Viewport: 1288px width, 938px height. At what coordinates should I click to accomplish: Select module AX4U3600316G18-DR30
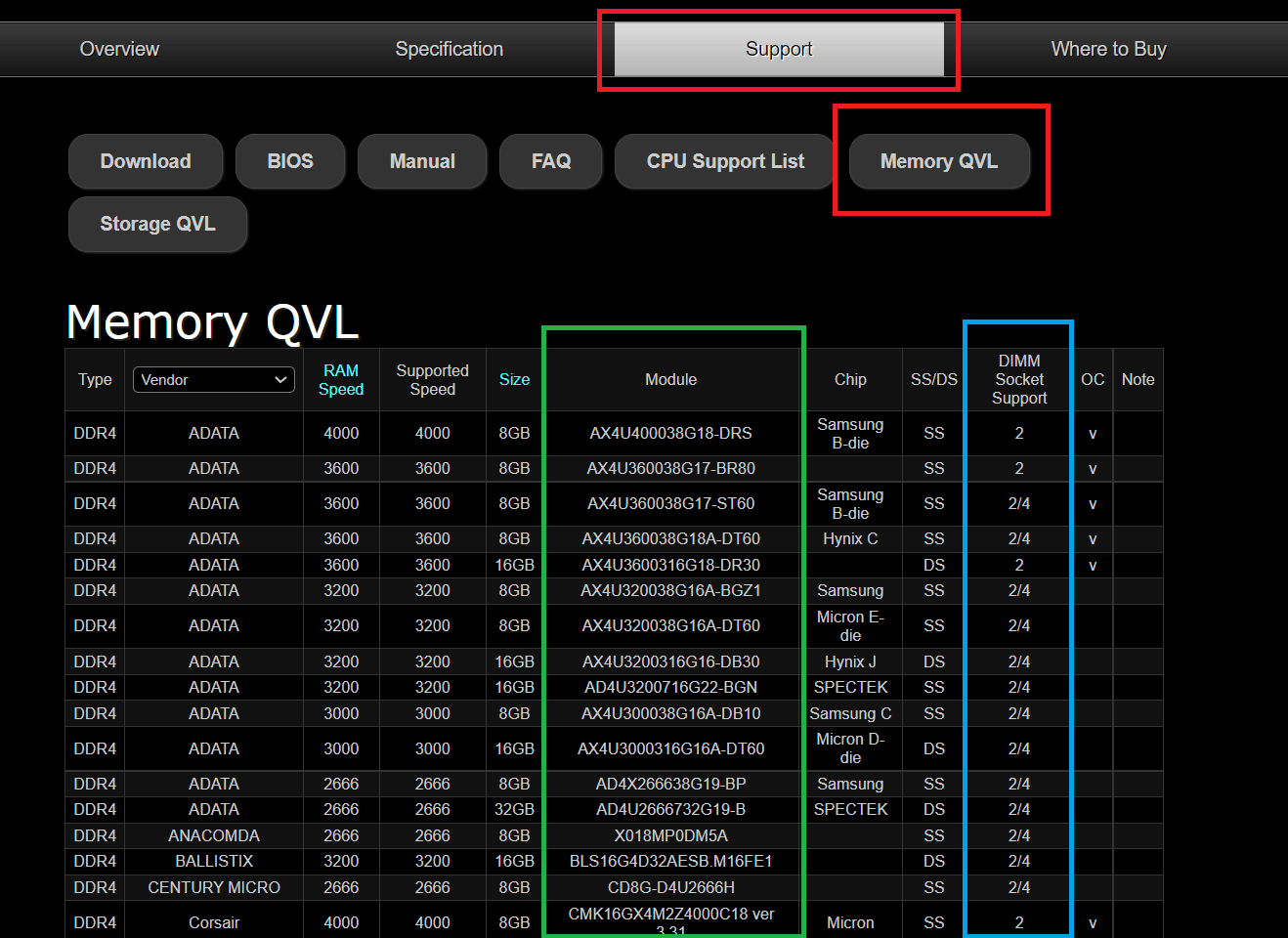click(x=670, y=565)
